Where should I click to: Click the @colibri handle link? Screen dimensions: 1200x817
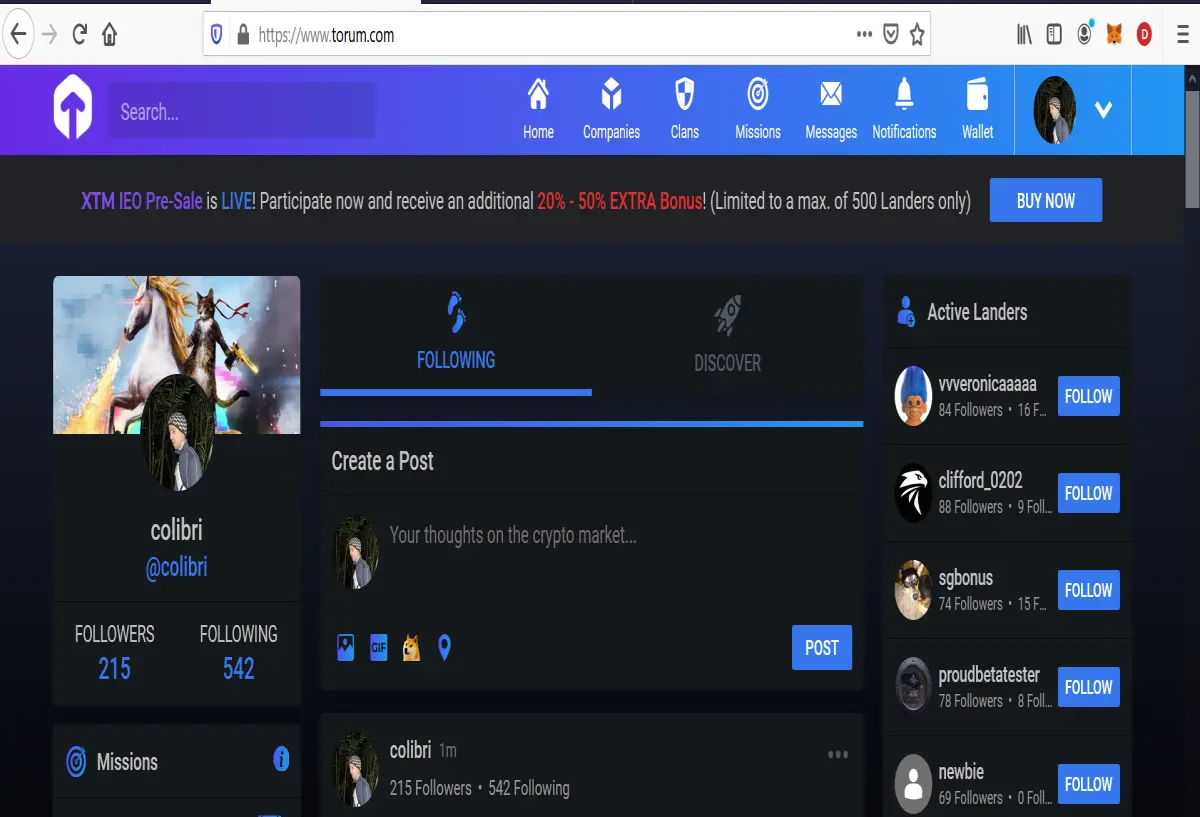click(177, 567)
